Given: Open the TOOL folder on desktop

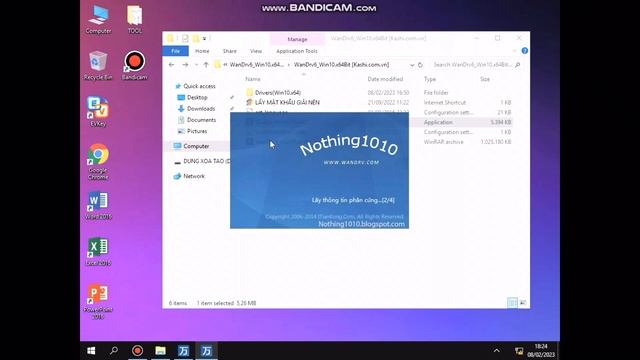Looking at the screenshot, I should [135, 19].
